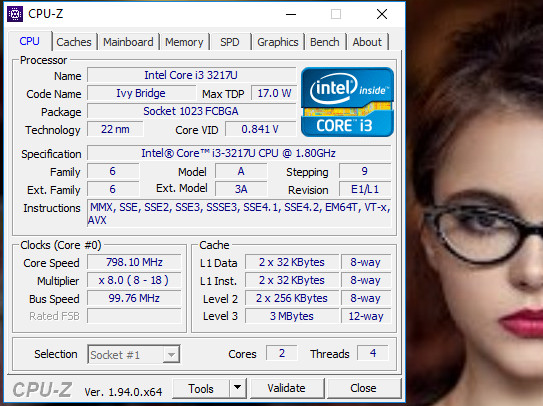The width and height of the screenshot is (543, 406).
Task: Click the Instructions list field
Action: pyautogui.click(x=239, y=213)
